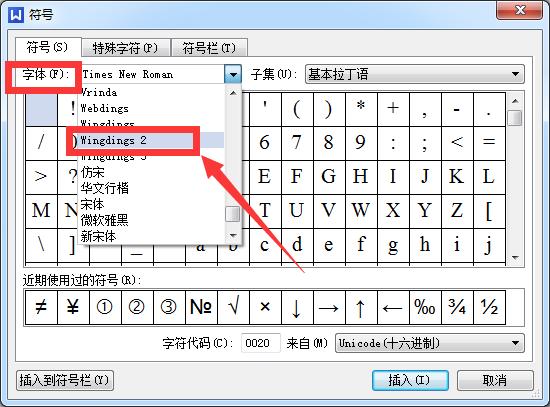Select the capital letter Z in the grid
This screenshot has height=407, width=550.
point(457,211)
